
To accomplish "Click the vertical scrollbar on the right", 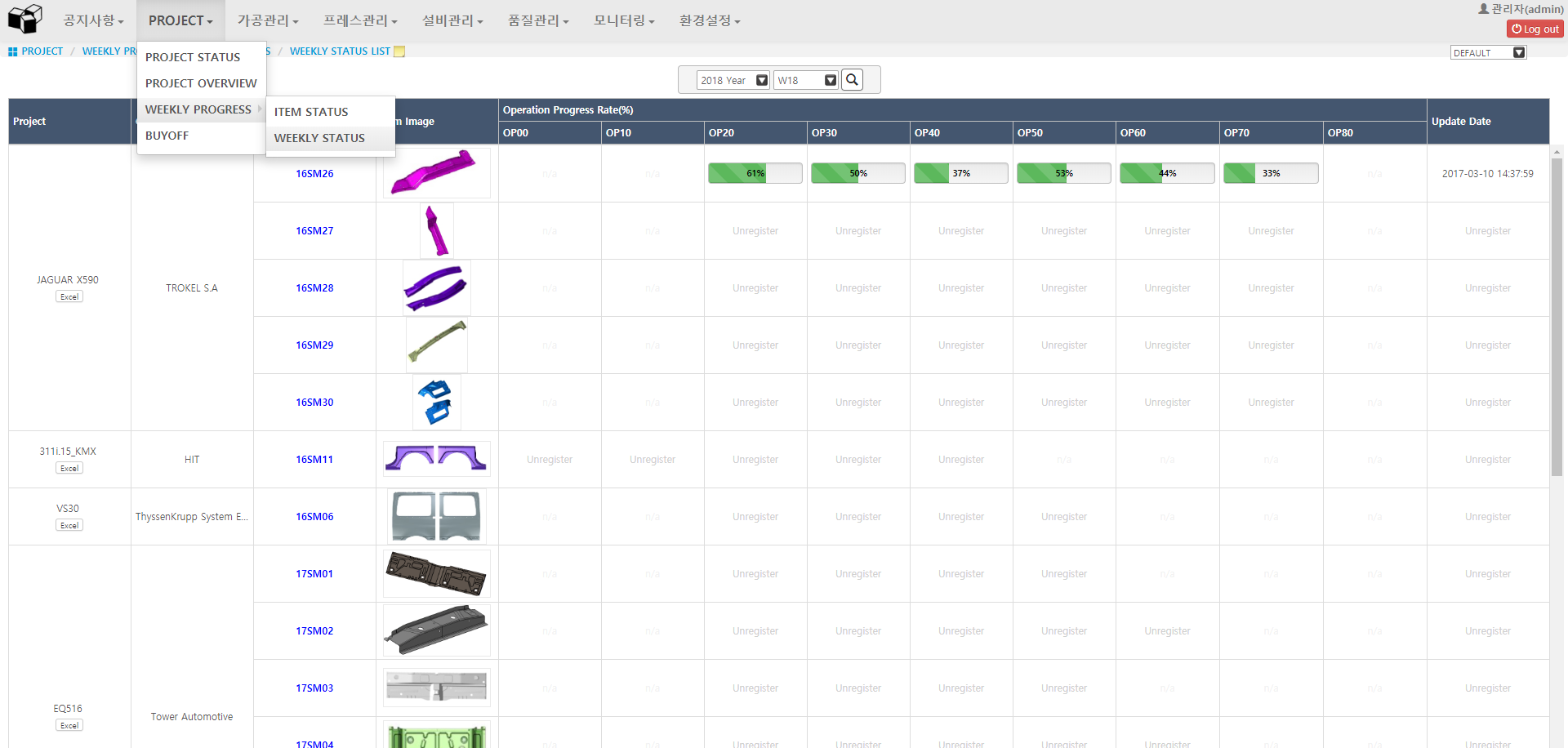I will [1557, 317].
